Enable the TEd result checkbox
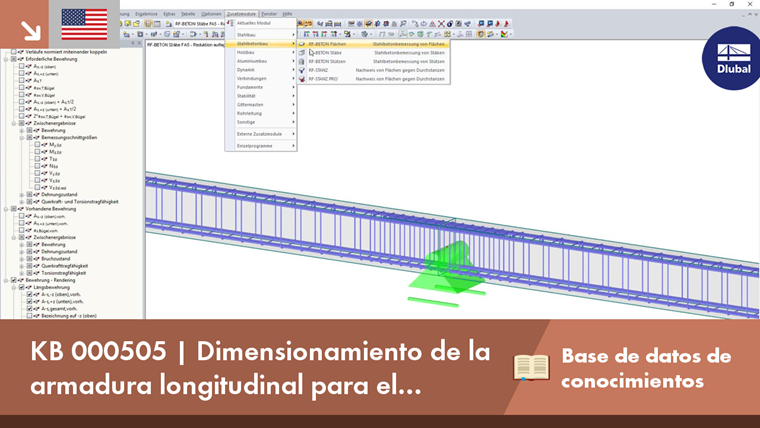 [37, 159]
